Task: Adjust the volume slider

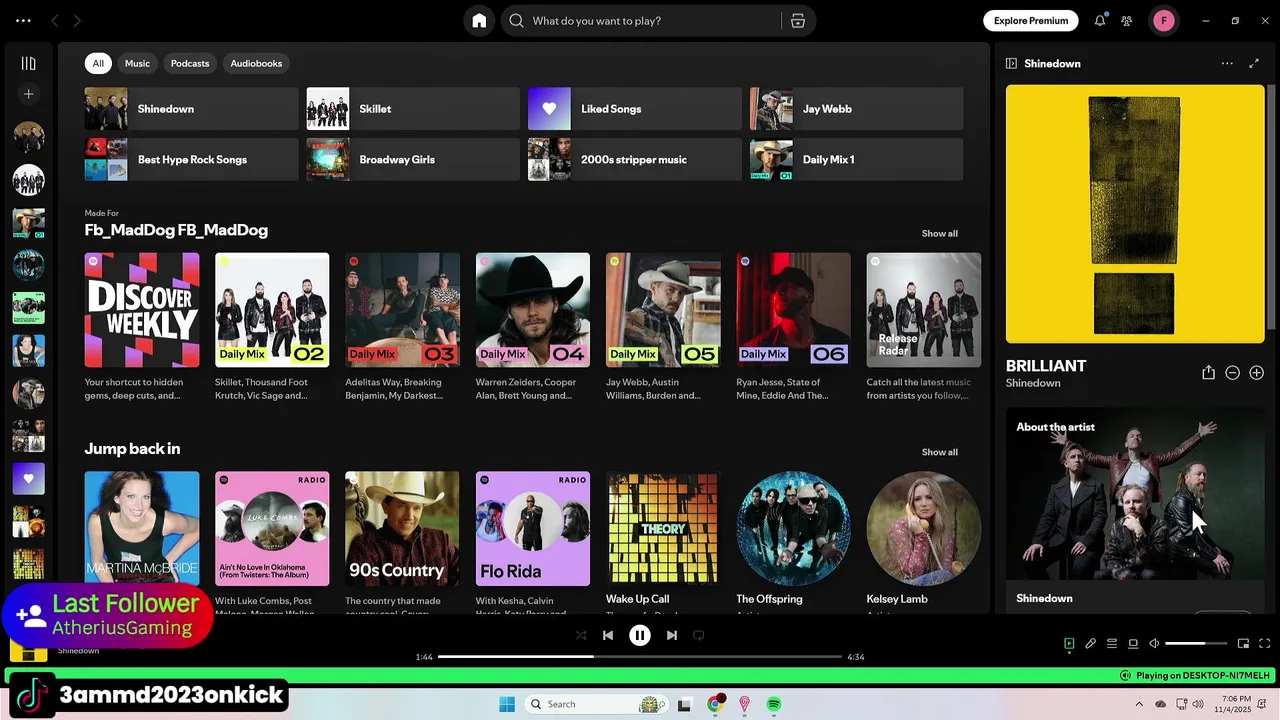Action: point(1196,644)
